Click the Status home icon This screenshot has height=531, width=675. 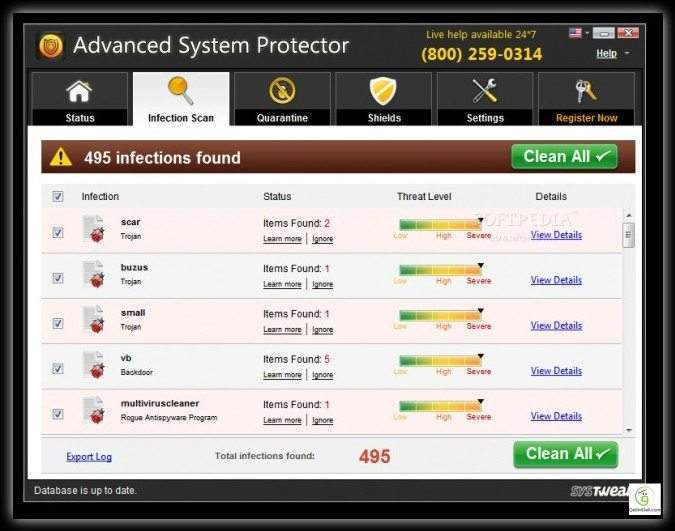79,92
